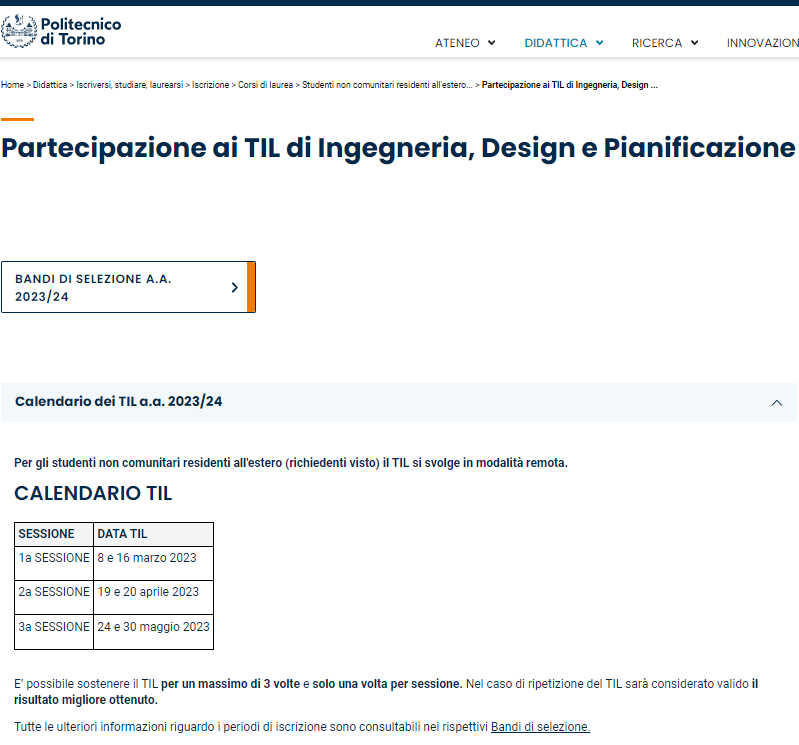This screenshot has width=799, height=745.
Task: Open the INNOVAZIONE menu
Action: pyautogui.click(x=763, y=43)
